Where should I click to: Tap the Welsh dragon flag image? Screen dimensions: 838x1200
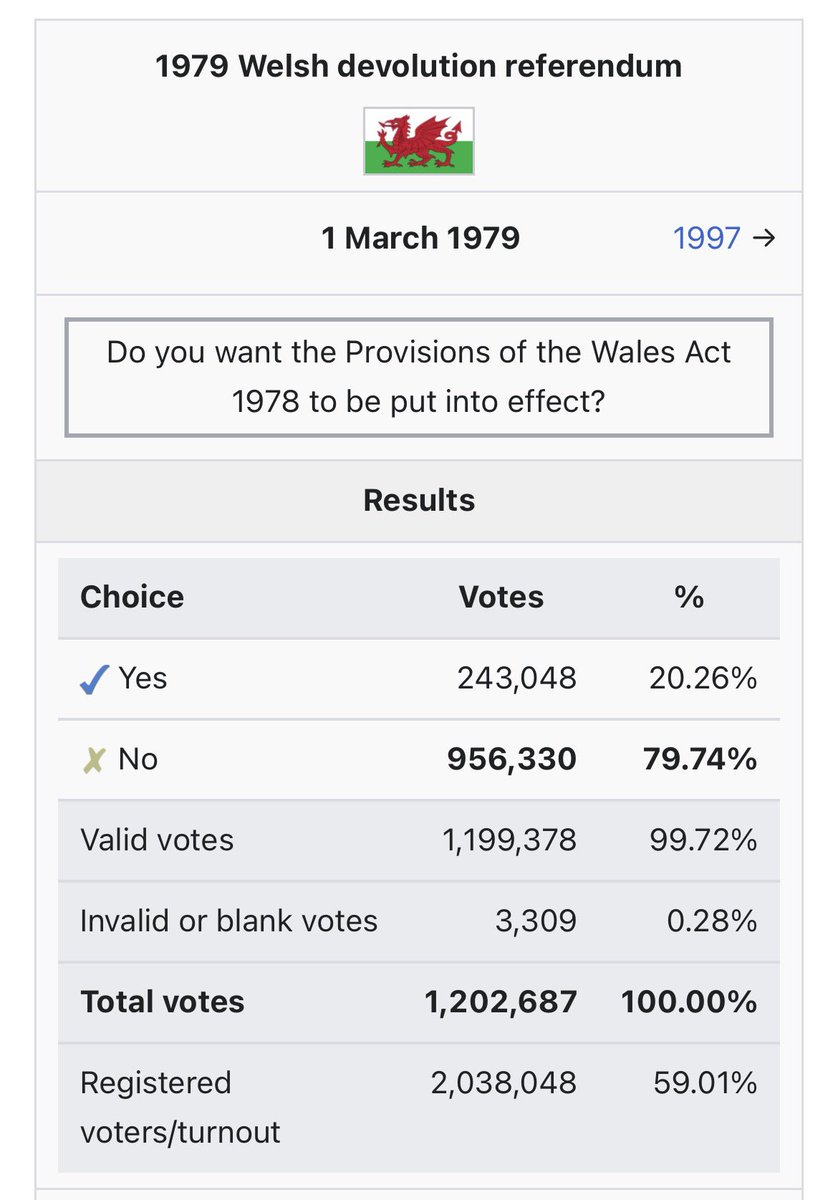tap(419, 141)
